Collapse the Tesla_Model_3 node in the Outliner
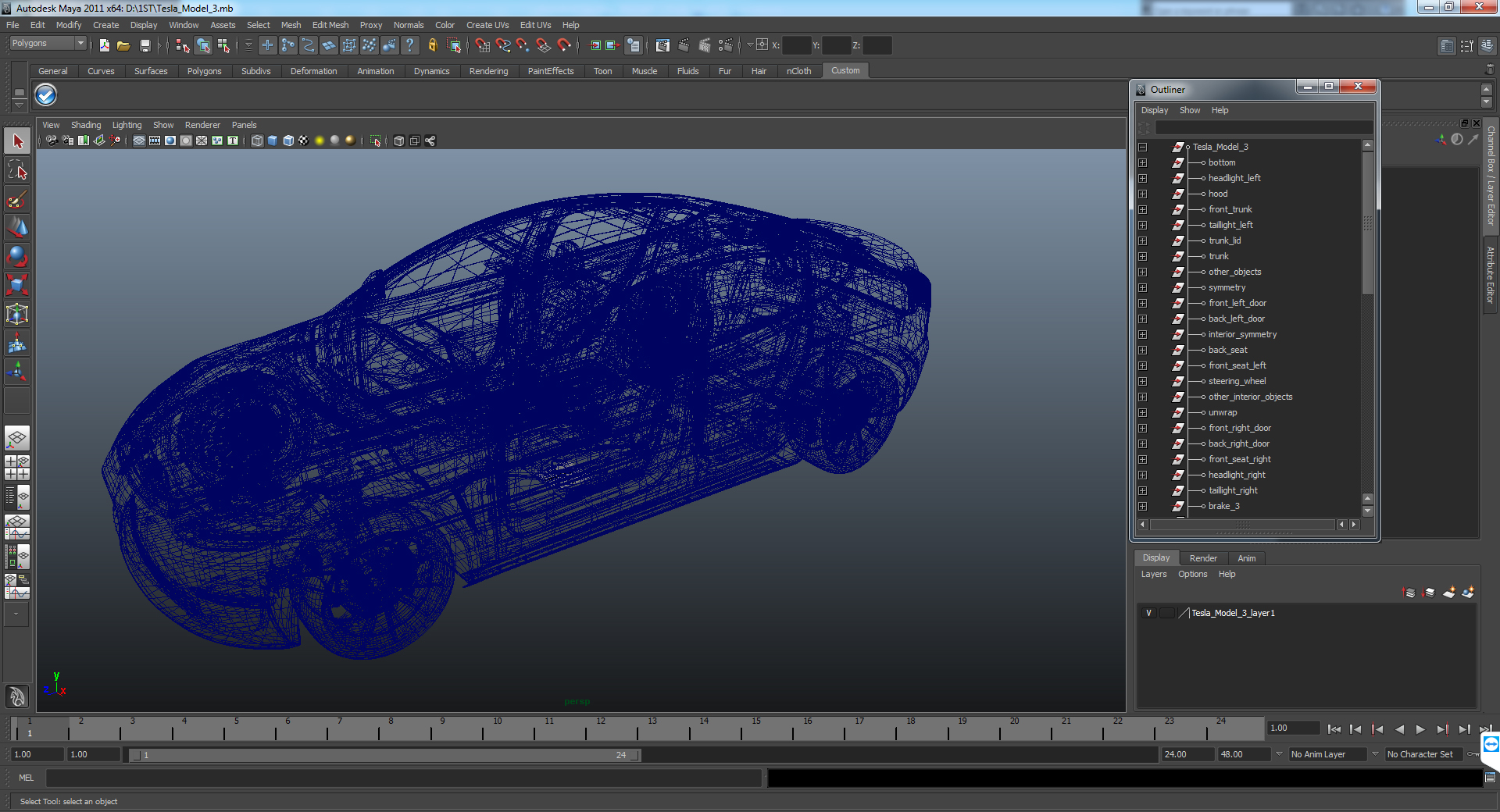This screenshot has width=1500, height=812. click(1143, 147)
